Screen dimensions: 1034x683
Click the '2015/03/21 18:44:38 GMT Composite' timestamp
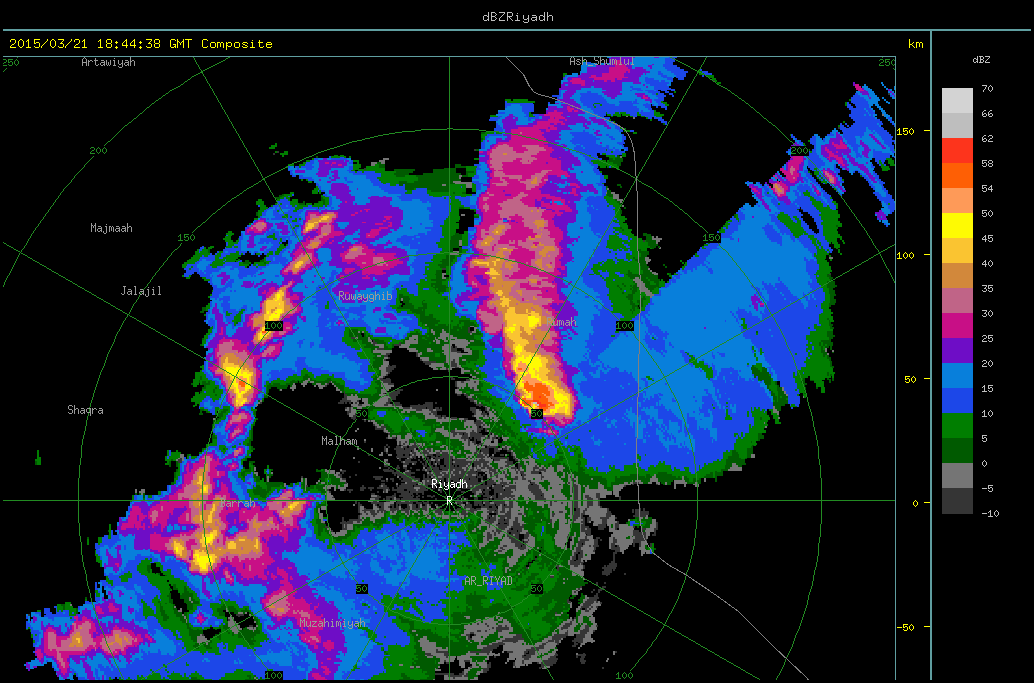[x=140, y=44]
